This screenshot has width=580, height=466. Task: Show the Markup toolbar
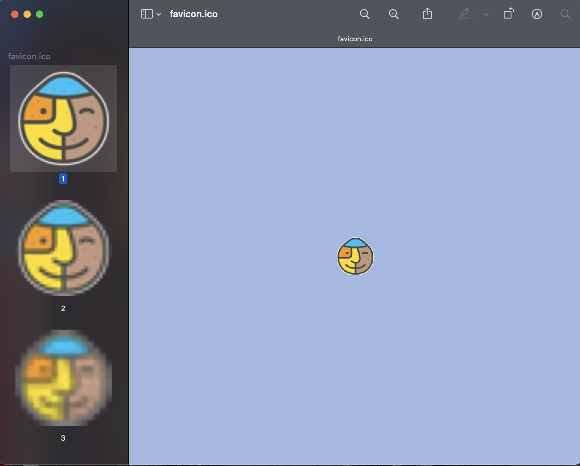(537, 14)
